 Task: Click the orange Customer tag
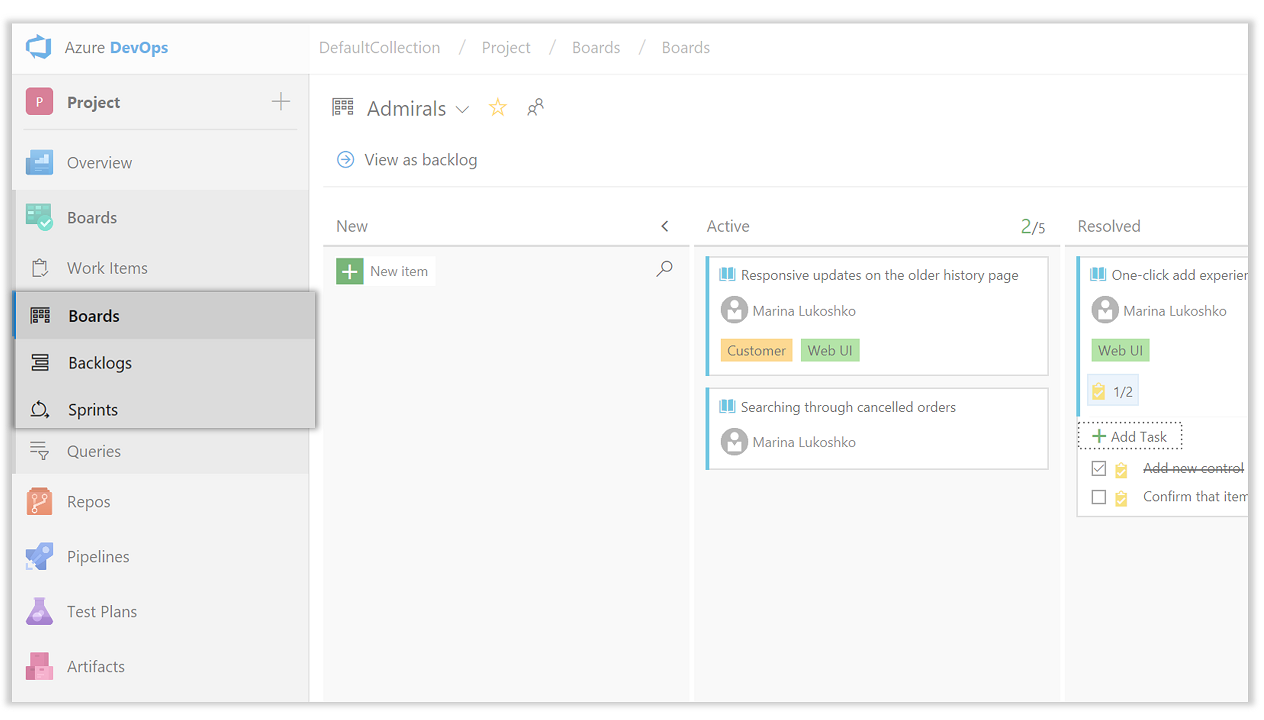pos(756,351)
